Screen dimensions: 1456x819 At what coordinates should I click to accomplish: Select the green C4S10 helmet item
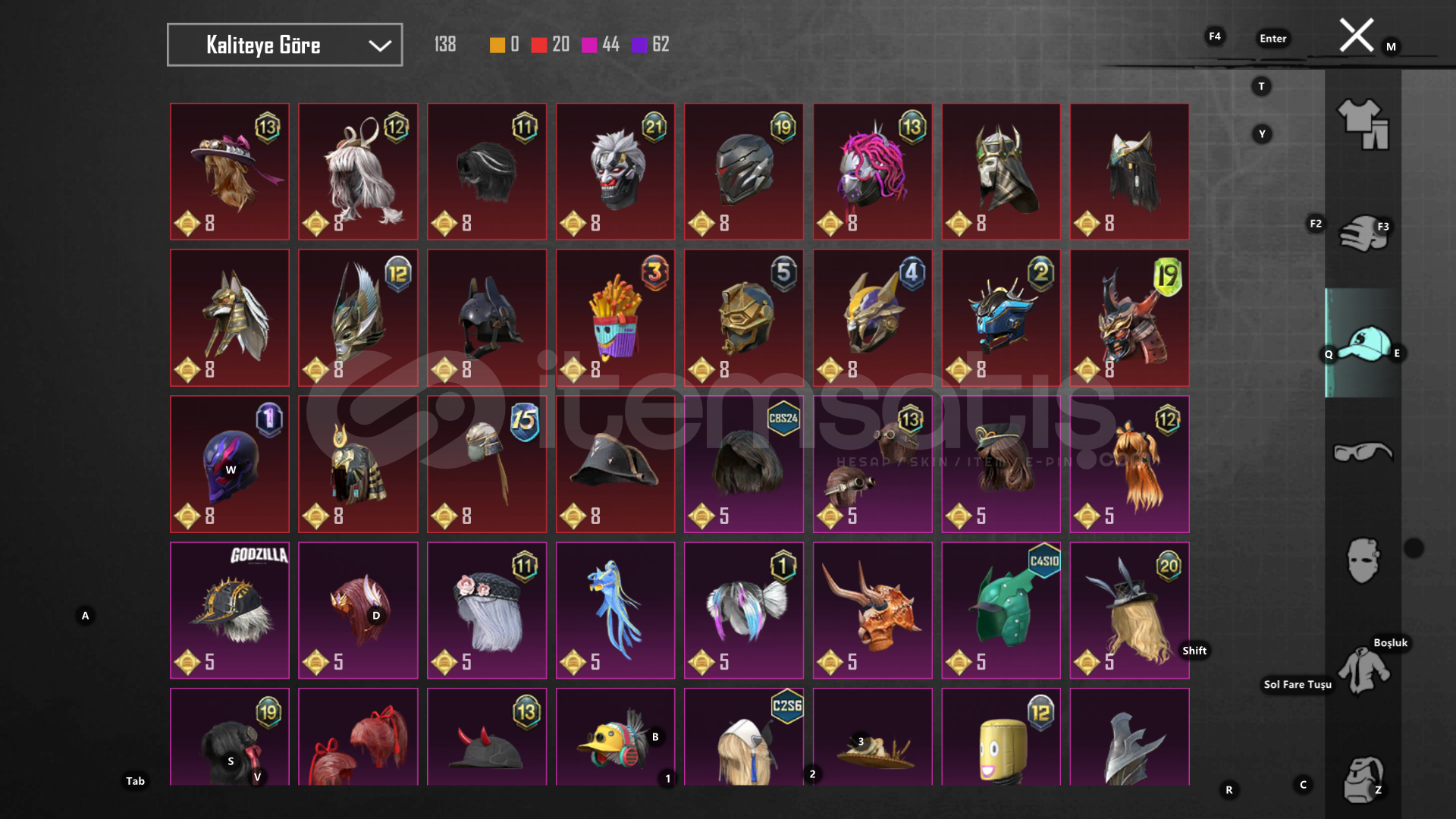pos(1001,610)
